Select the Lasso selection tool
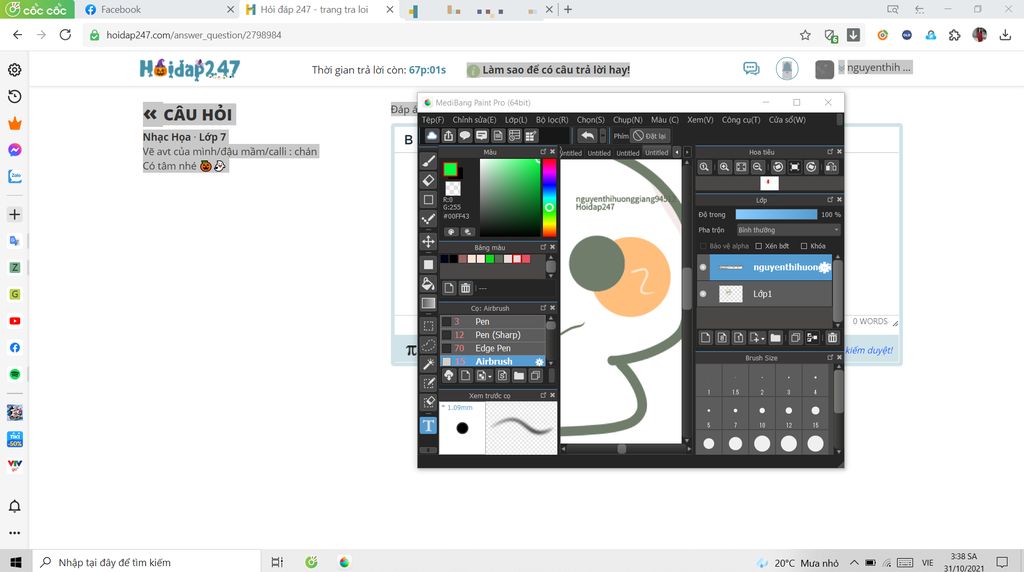The height and width of the screenshot is (572, 1024). 428,345
